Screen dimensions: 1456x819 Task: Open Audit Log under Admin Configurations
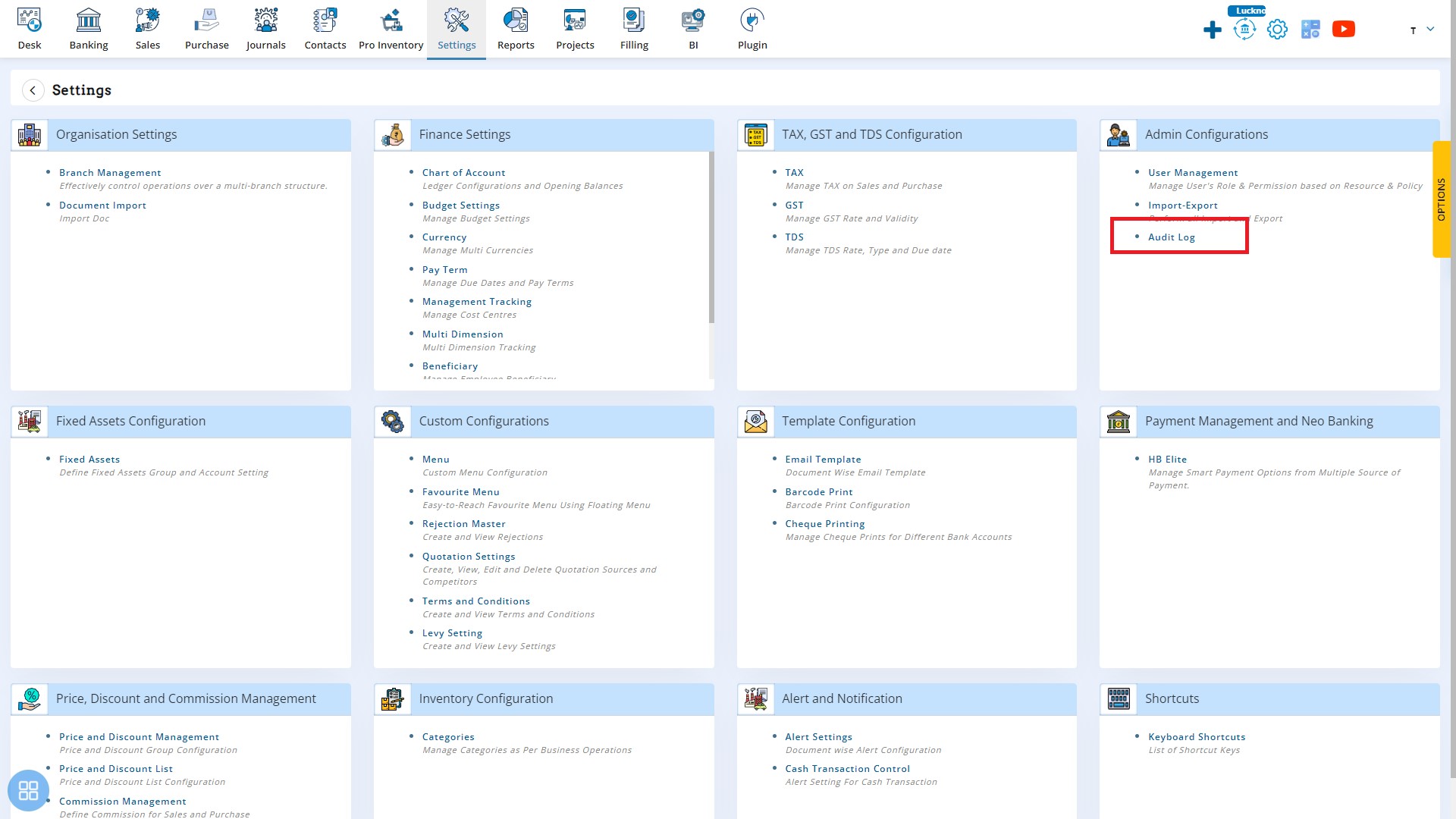[x=1172, y=237]
